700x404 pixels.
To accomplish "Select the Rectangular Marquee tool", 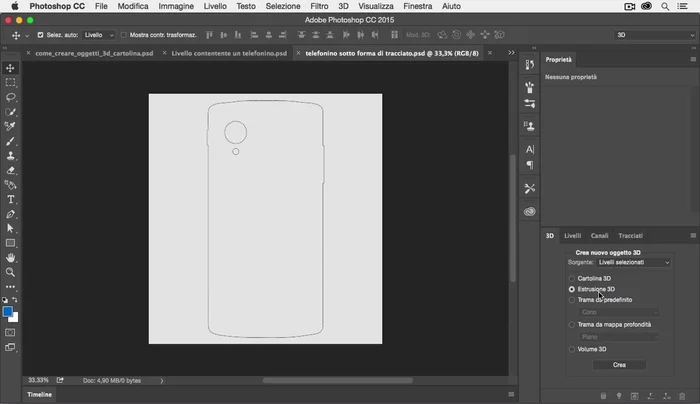I will 11,83.
